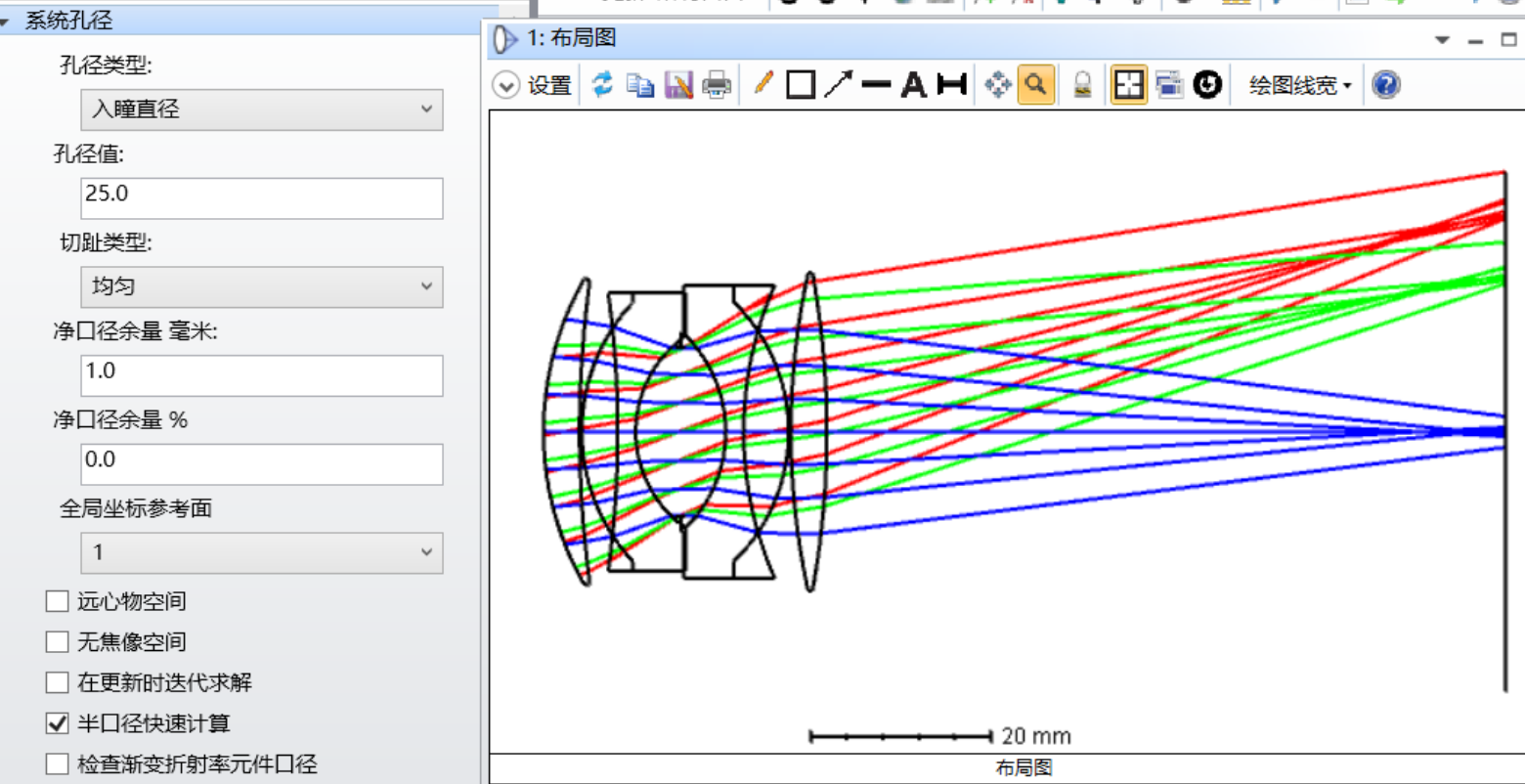
Task: Open the 全局坐标参考面 dropdown
Action: pos(262,552)
